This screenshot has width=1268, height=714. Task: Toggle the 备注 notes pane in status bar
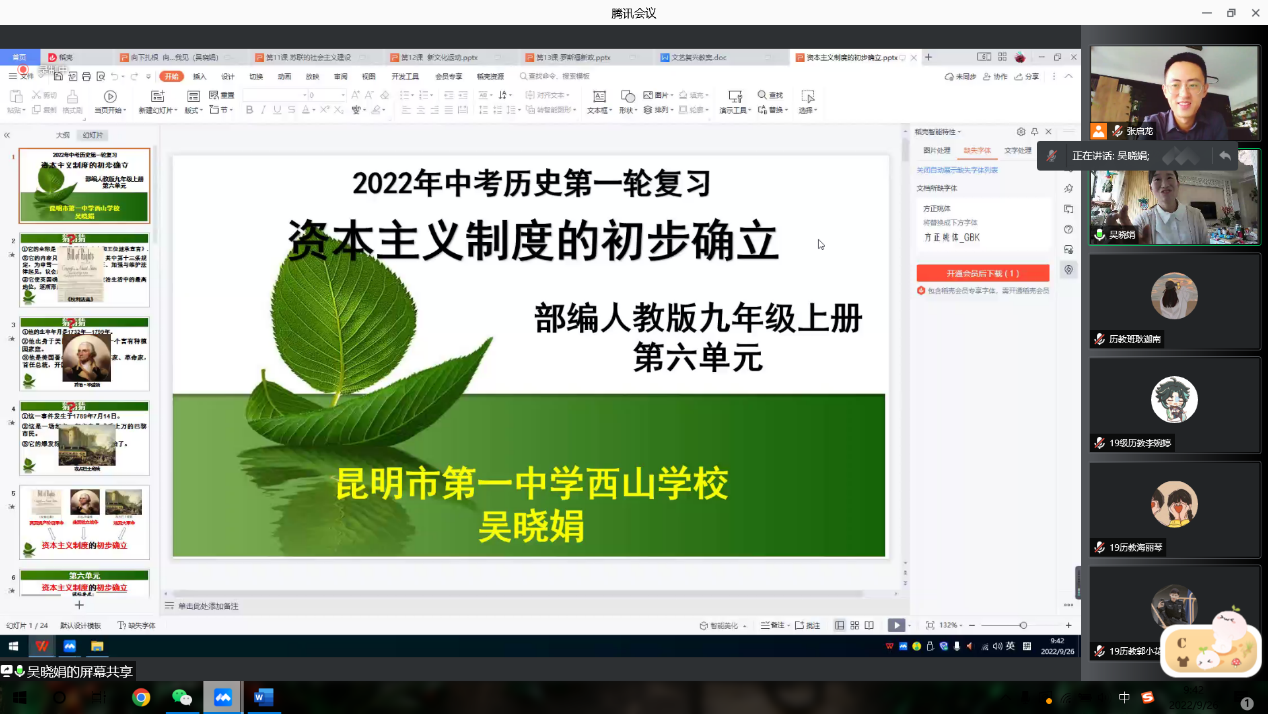pos(772,625)
